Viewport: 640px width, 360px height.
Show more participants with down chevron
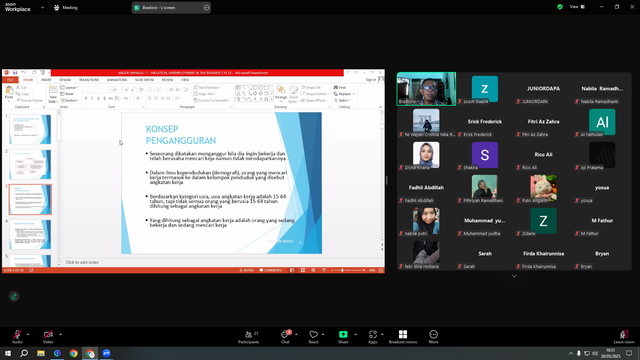(x=514, y=276)
